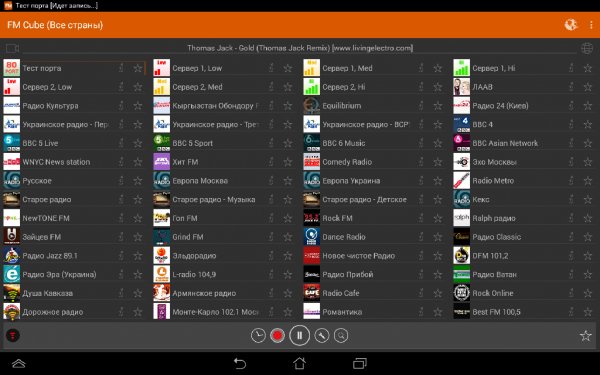Play Ralph радио
This screenshot has height=375, width=600.
point(494,218)
